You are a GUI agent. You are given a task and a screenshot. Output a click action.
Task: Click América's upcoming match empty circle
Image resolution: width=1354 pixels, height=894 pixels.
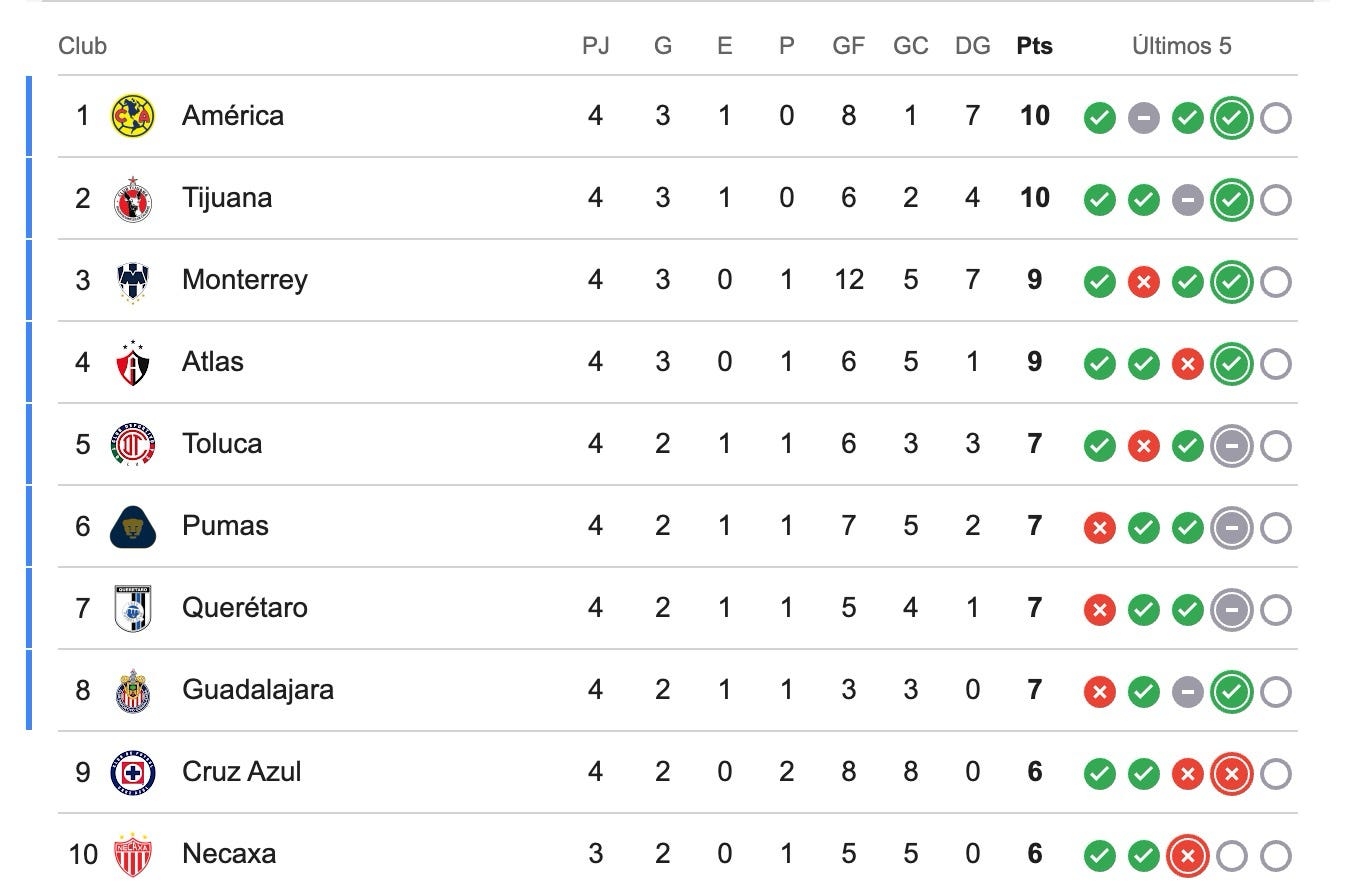[1275, 119]
